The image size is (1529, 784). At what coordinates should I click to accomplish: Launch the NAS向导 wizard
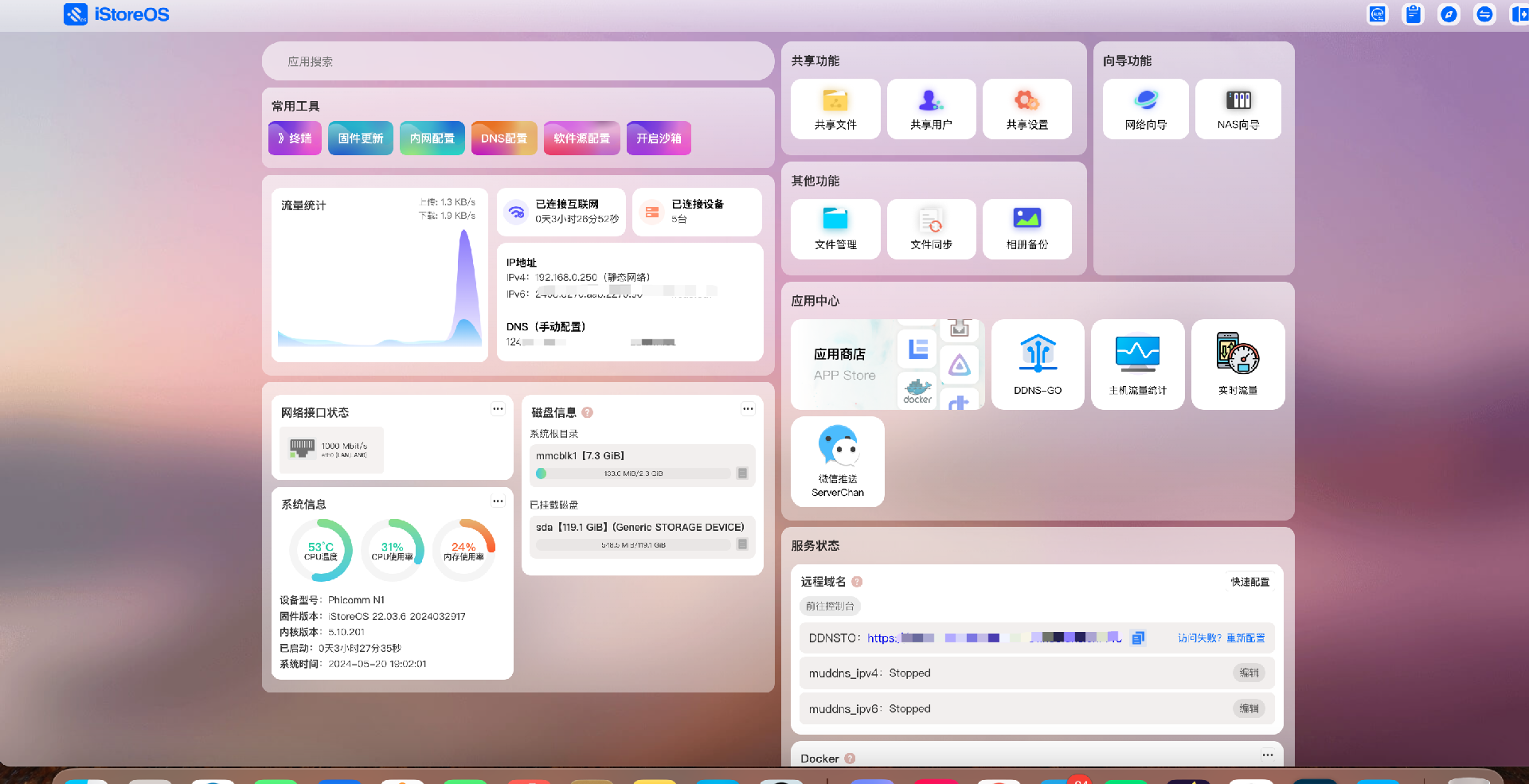pyautogui.click(x=1238, y=109)
